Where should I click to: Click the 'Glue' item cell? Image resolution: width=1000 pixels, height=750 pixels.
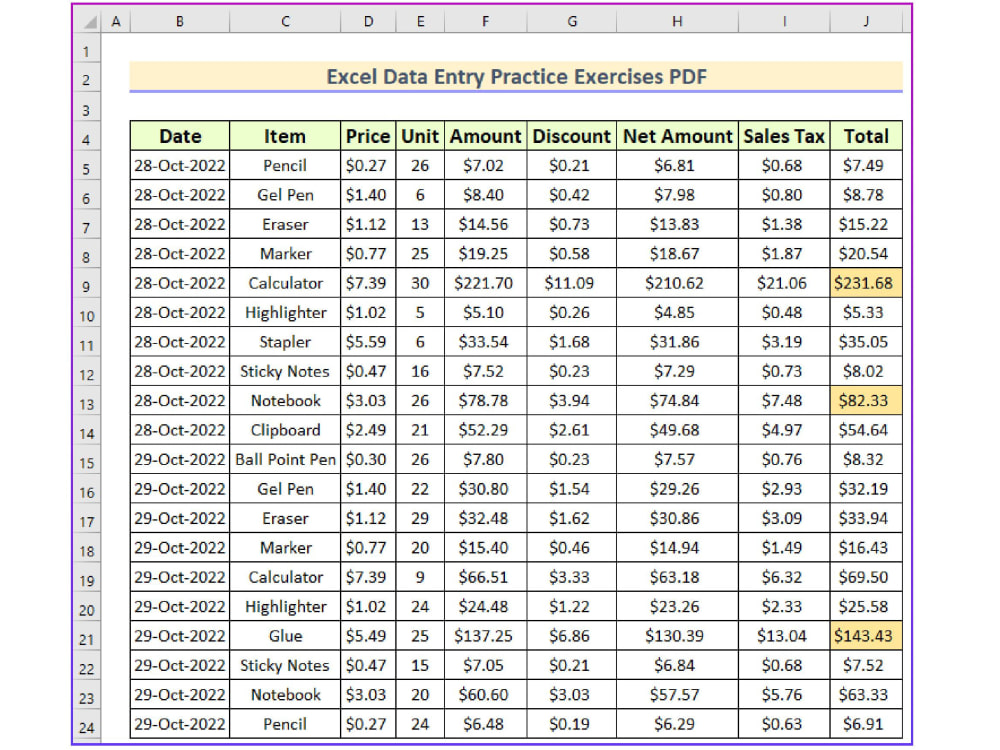tap(285, 636)
